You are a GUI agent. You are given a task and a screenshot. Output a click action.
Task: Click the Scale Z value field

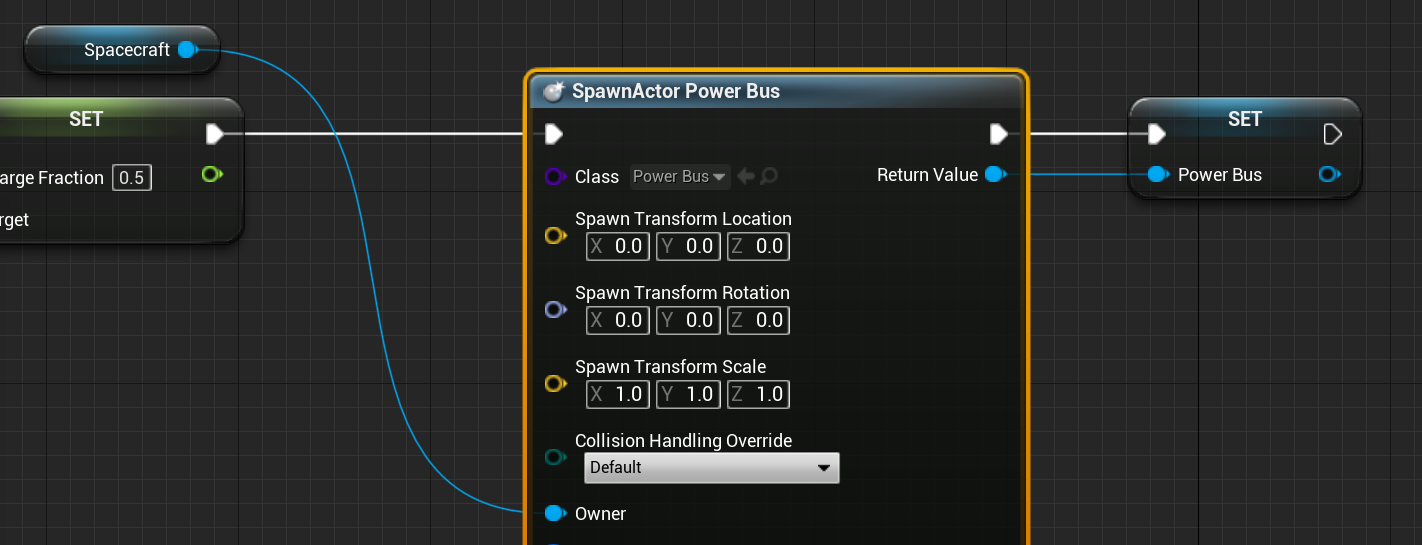click(x=759, y=395)
